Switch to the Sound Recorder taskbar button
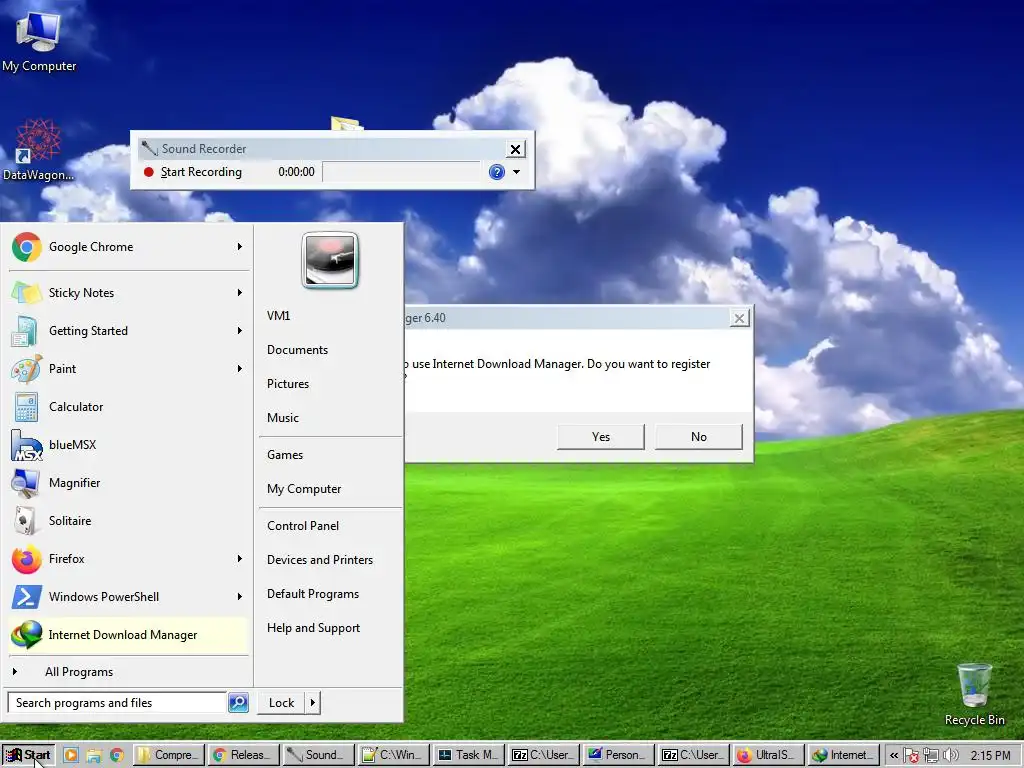This screenshot has width=1024, height=768. (x=318, y=755)
